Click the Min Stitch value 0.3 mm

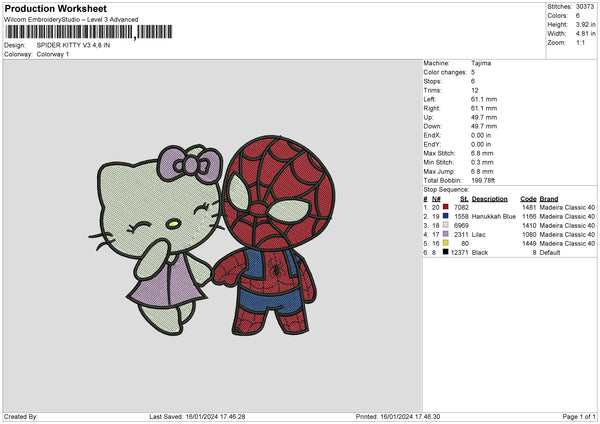pyautogui.click(x=482, y=162)
